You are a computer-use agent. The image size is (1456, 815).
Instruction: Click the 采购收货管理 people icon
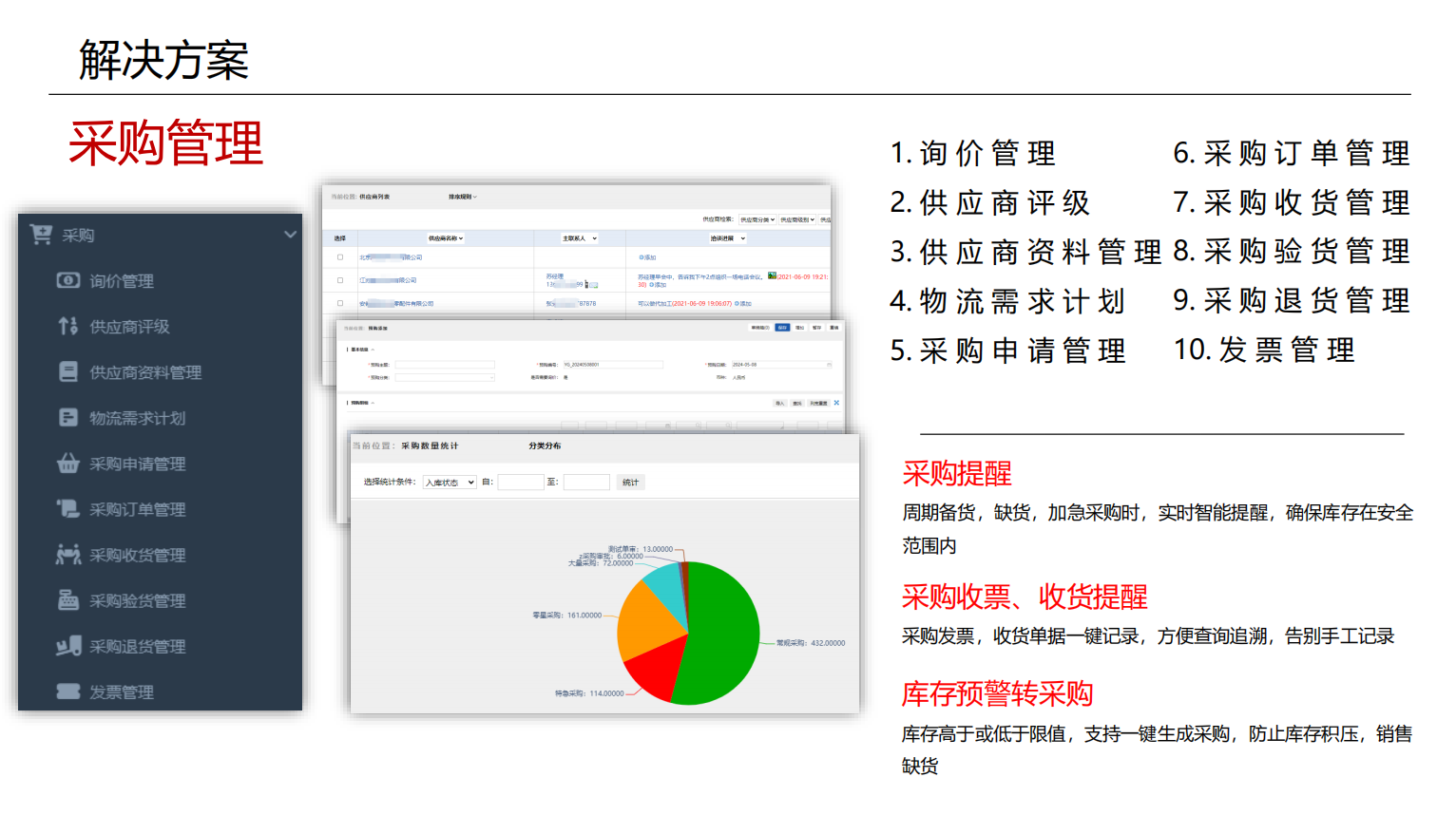click(68, 554)
